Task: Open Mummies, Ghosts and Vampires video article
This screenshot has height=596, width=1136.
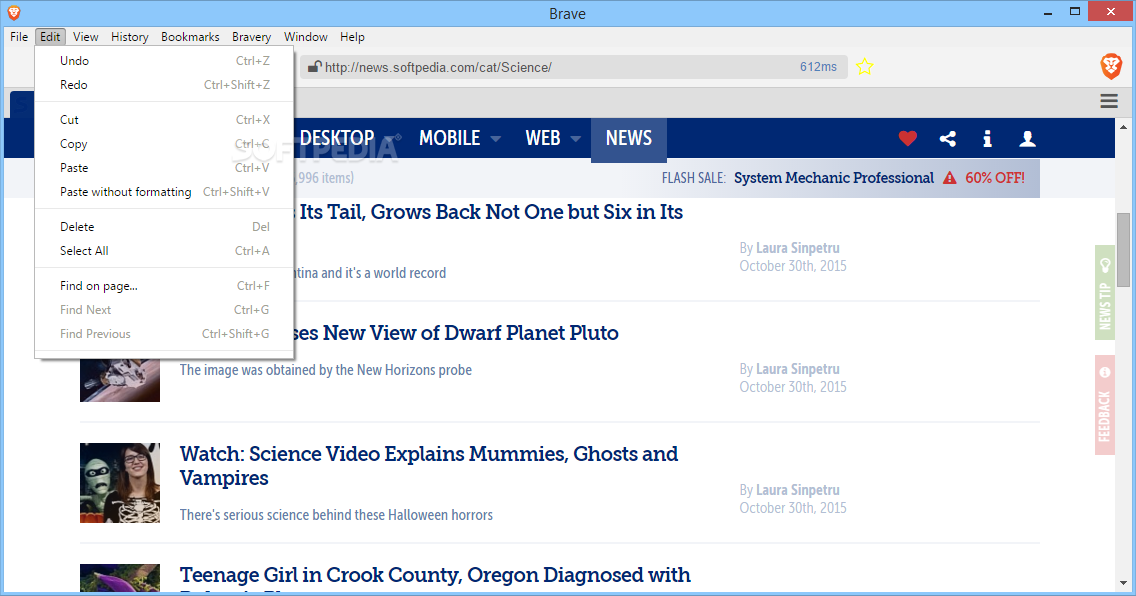Action: click(429, 466)
